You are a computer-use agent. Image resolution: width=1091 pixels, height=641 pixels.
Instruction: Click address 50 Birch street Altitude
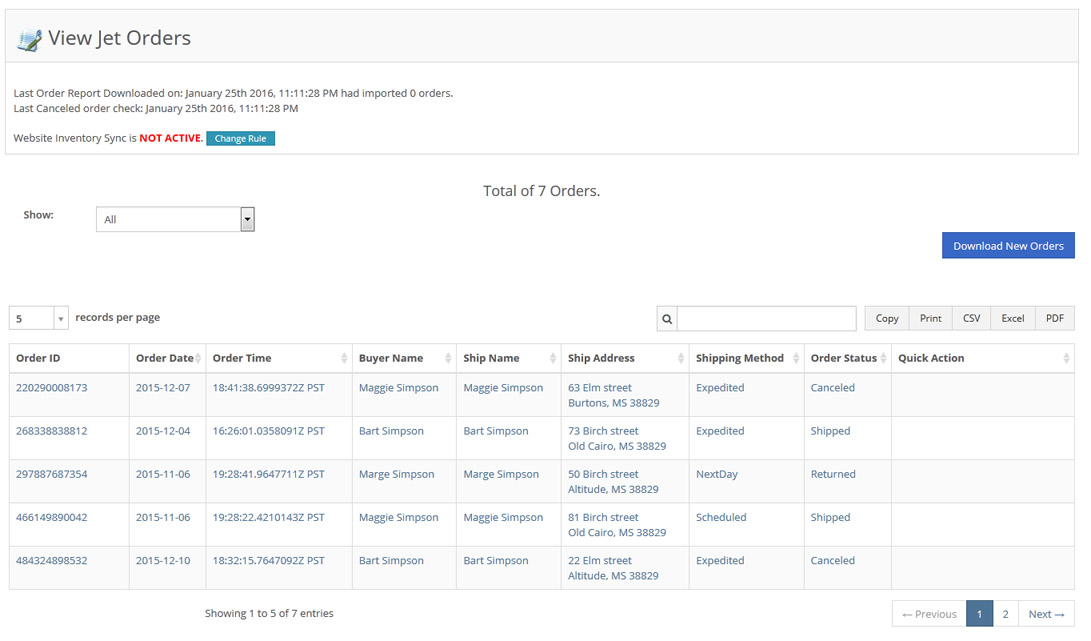click(x=613, y=482)
